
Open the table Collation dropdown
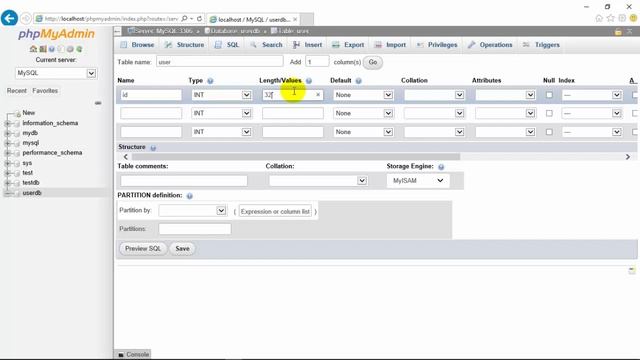(318, 180)
